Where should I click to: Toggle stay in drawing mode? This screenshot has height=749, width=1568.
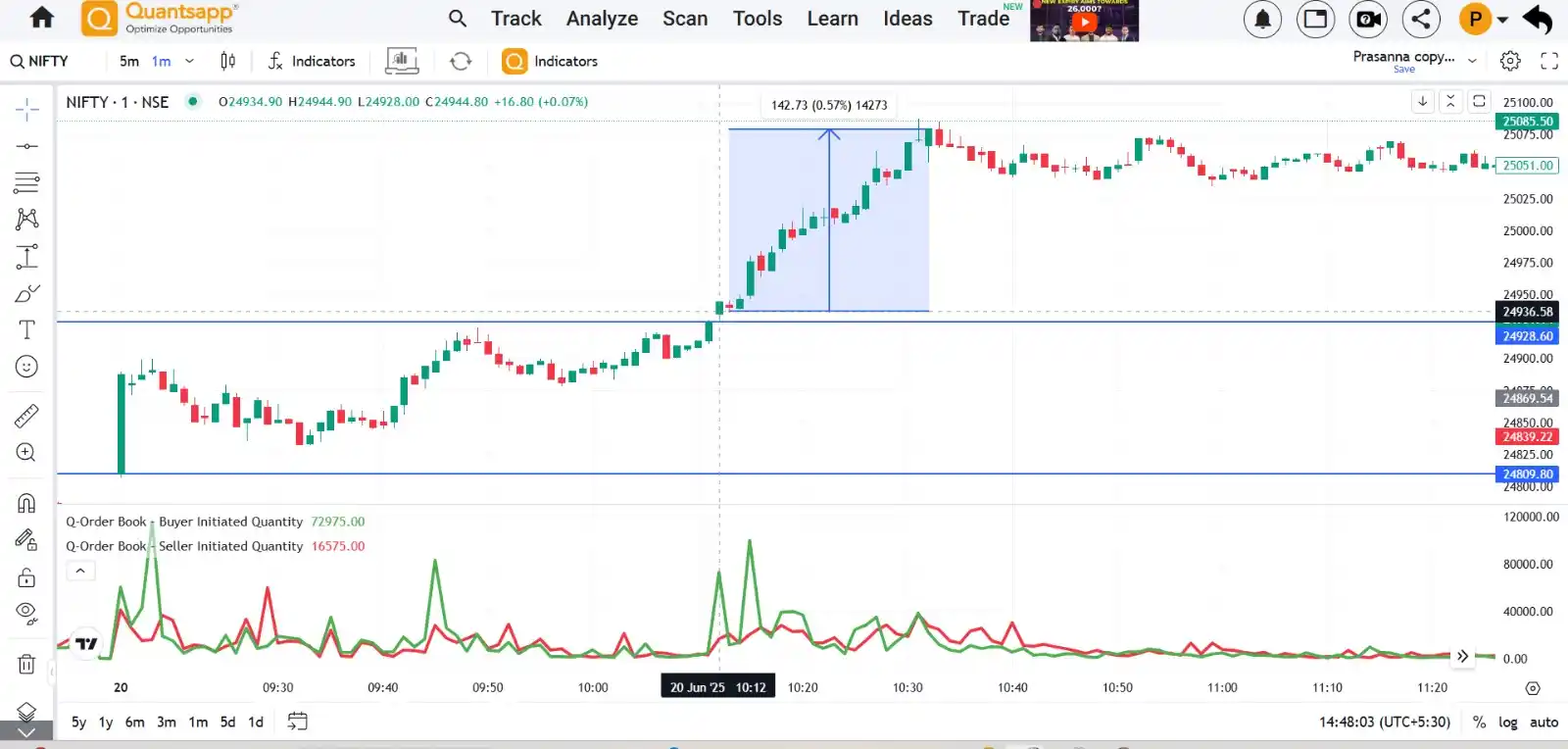pyautogui.click(x=27, y=539)
